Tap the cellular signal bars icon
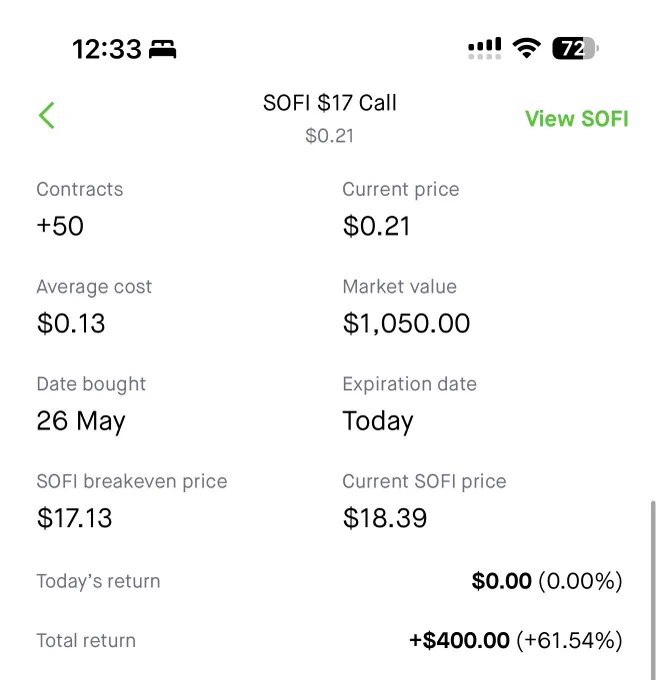Viewport: 660px width, 680px height. (485, 48)
